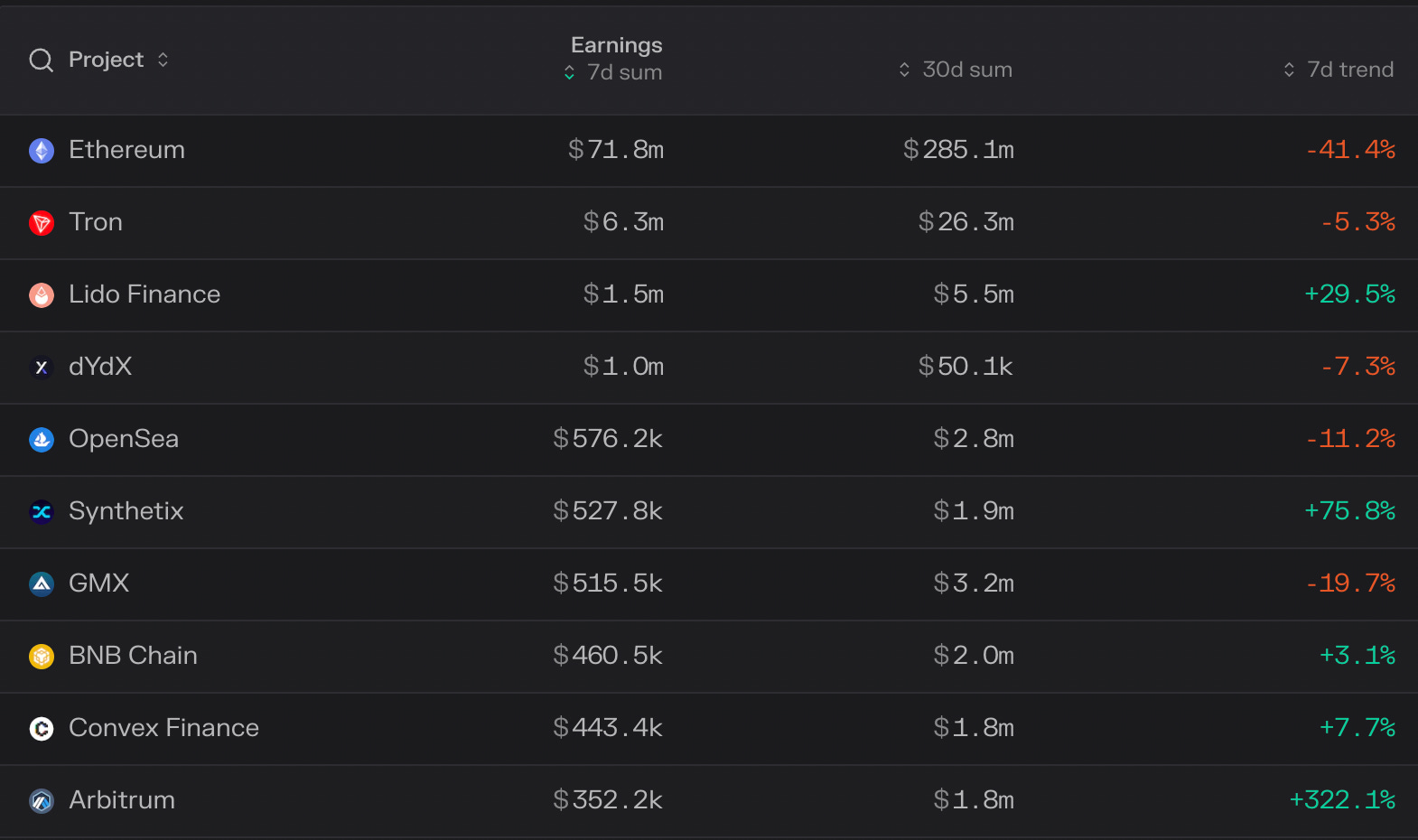The image size is (1418, 840).
Task: Select Lido Finance's +29.5% trend
Action: [x=1349, y=294]
